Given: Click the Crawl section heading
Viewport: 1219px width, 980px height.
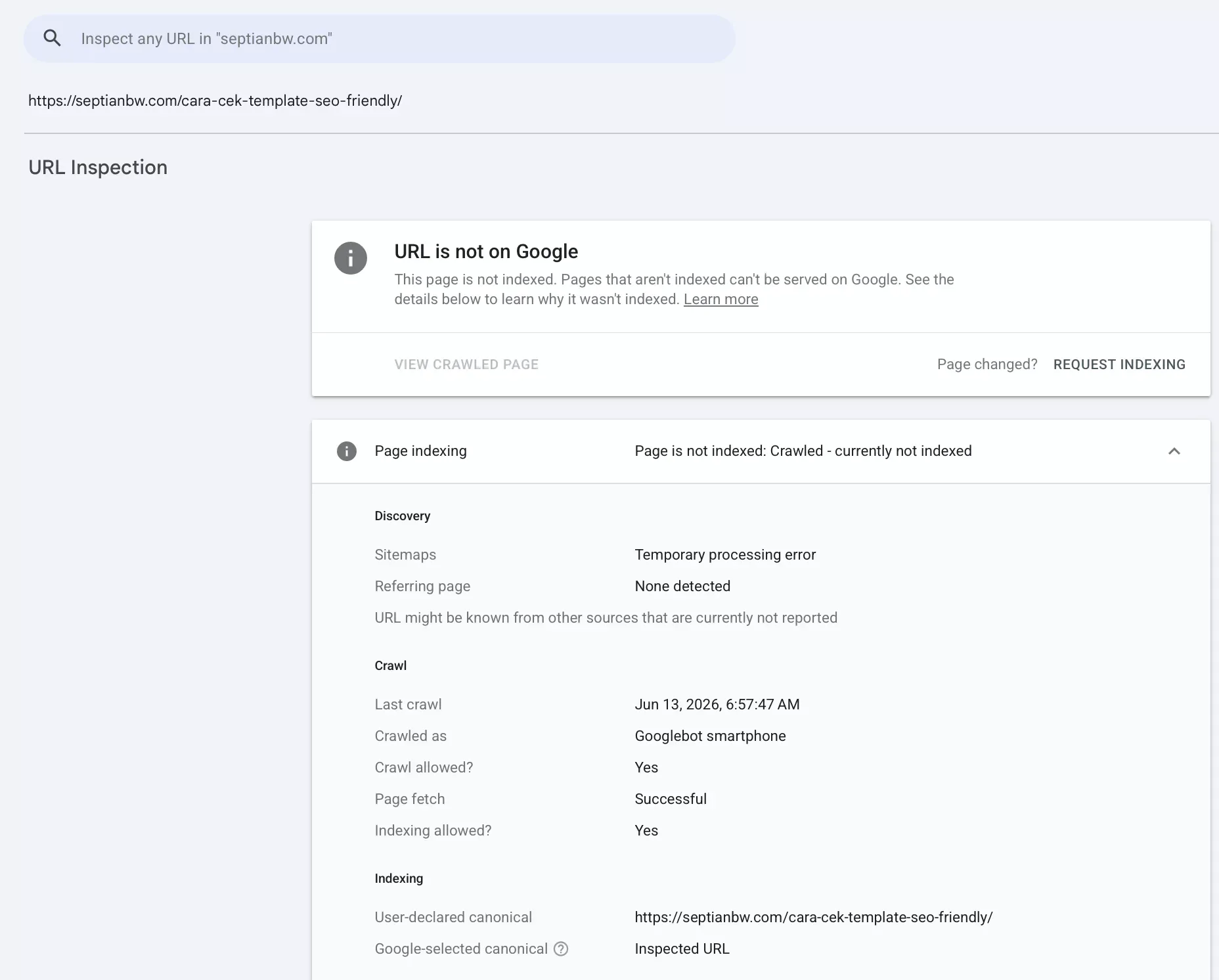Looking at the screenshot, I should [x=390, y=666].
